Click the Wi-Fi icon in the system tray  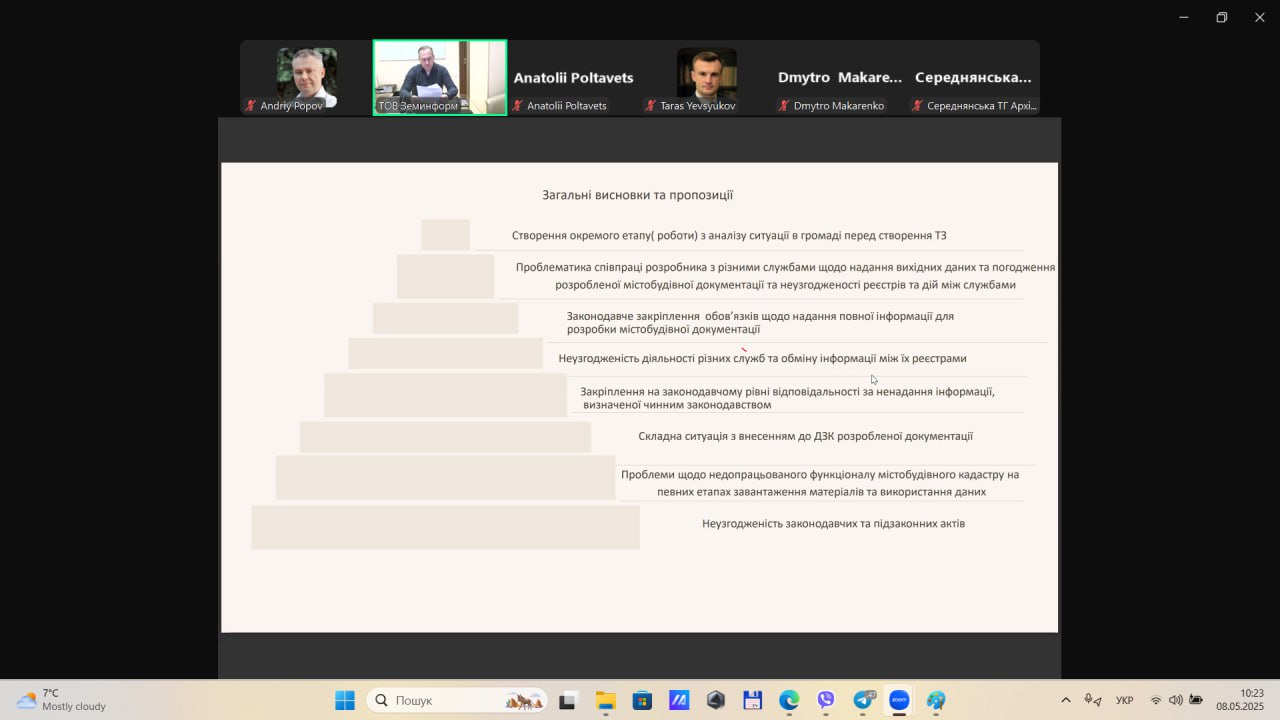tap(1156, 700)
